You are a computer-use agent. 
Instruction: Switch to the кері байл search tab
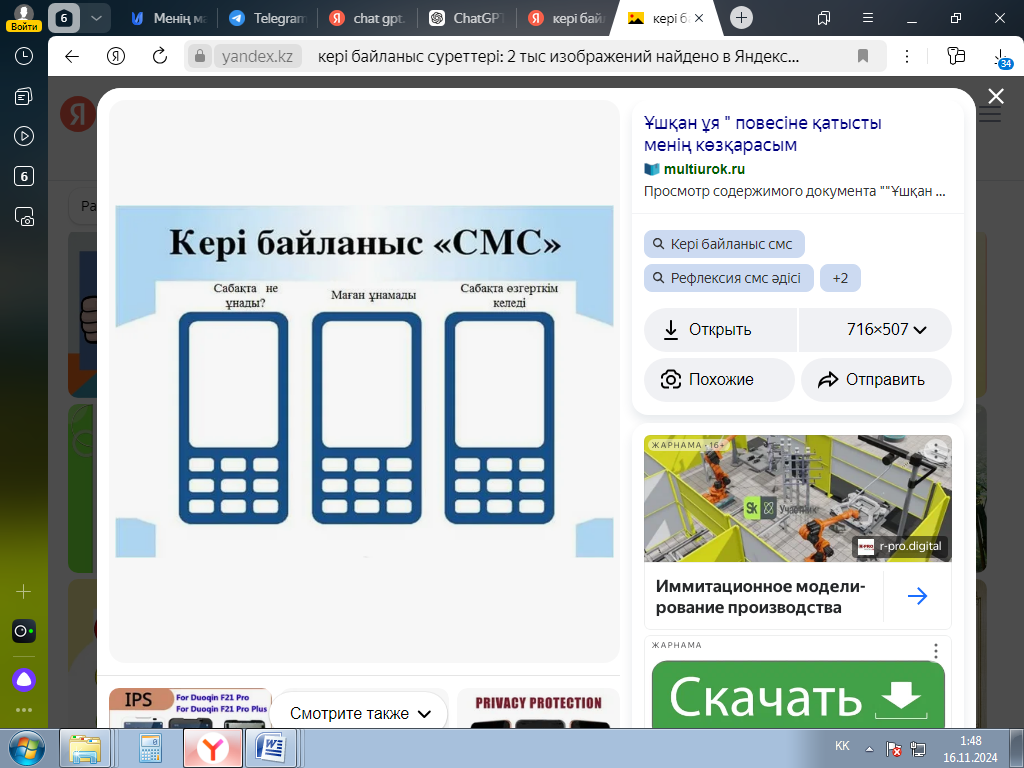pos(567,18)
